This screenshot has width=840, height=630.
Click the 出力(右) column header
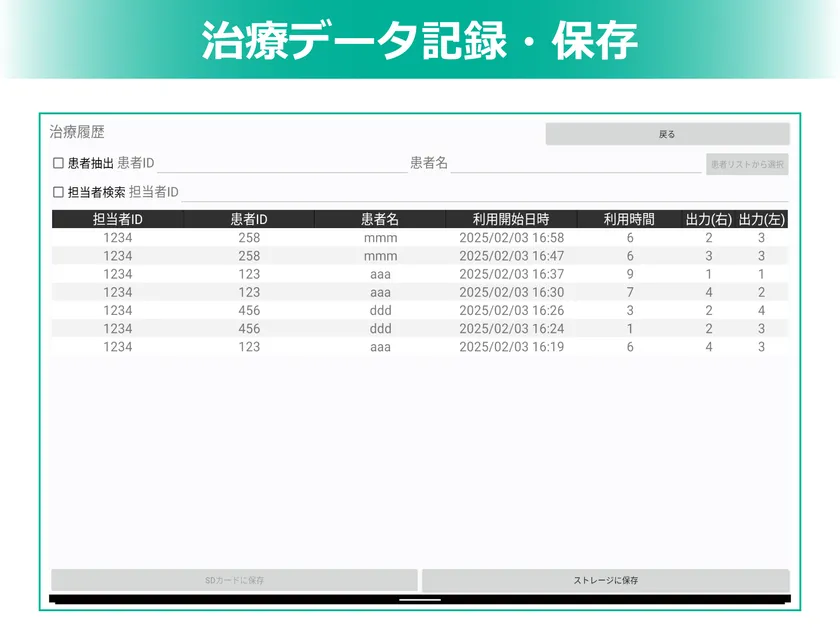coord(707,219)
